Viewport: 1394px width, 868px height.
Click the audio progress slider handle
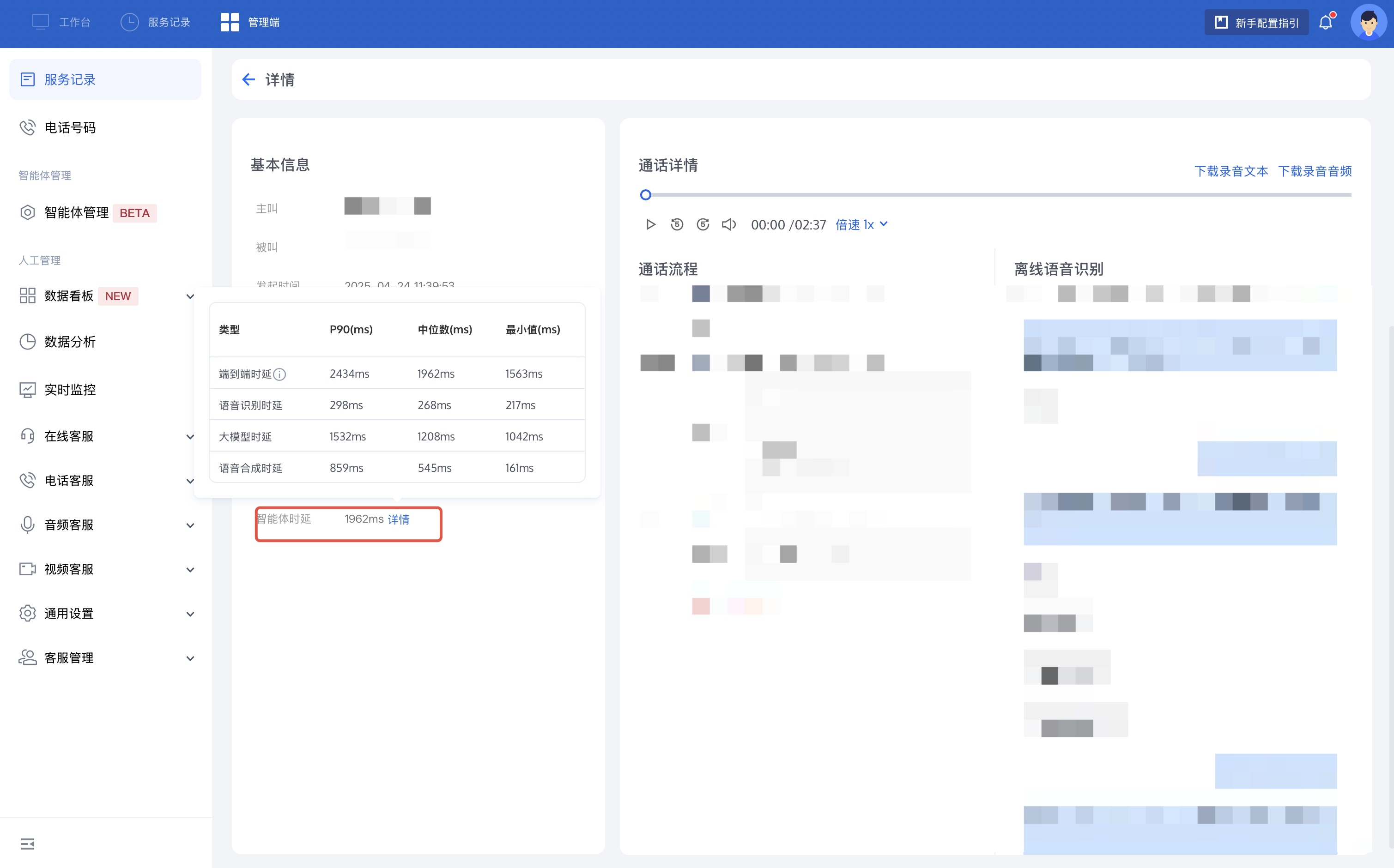tap(645, 195)
